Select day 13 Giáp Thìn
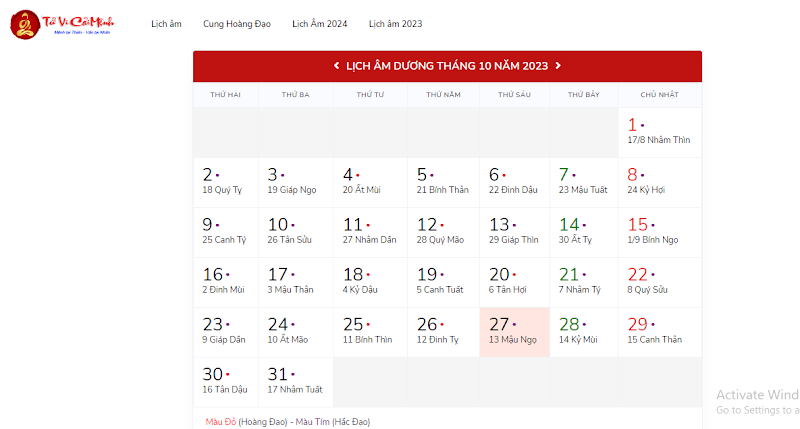Viewport: 800px width, 429px height. [x=514, y=232]
